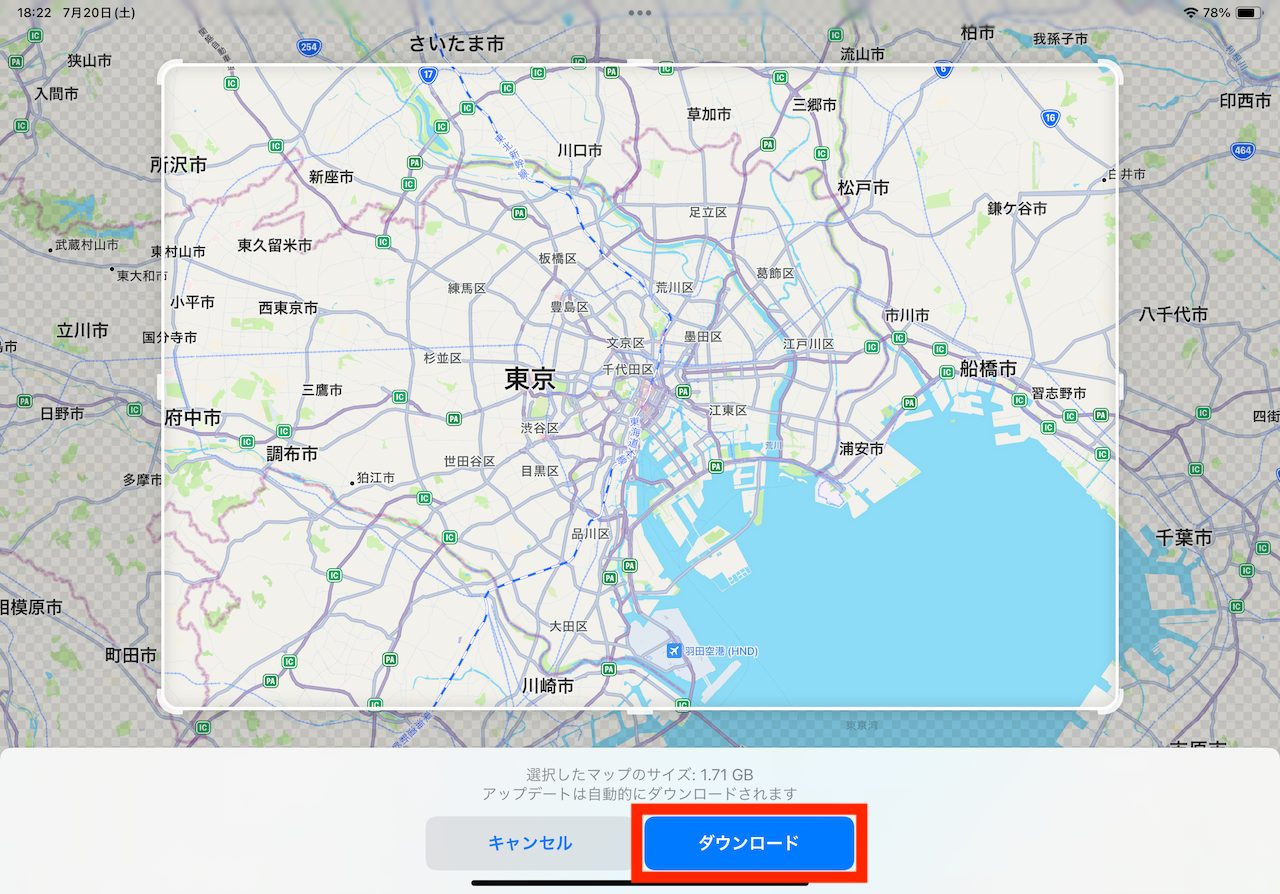Tap the 草加市 label

tap(709, 115)
